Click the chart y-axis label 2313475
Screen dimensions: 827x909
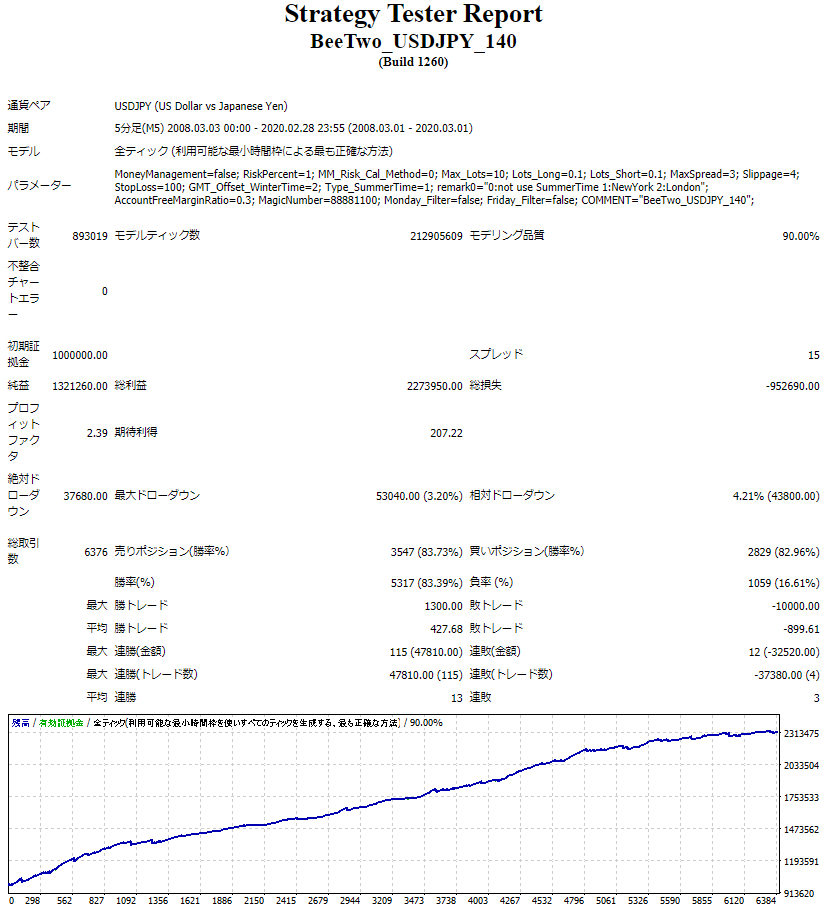(802, 733)
